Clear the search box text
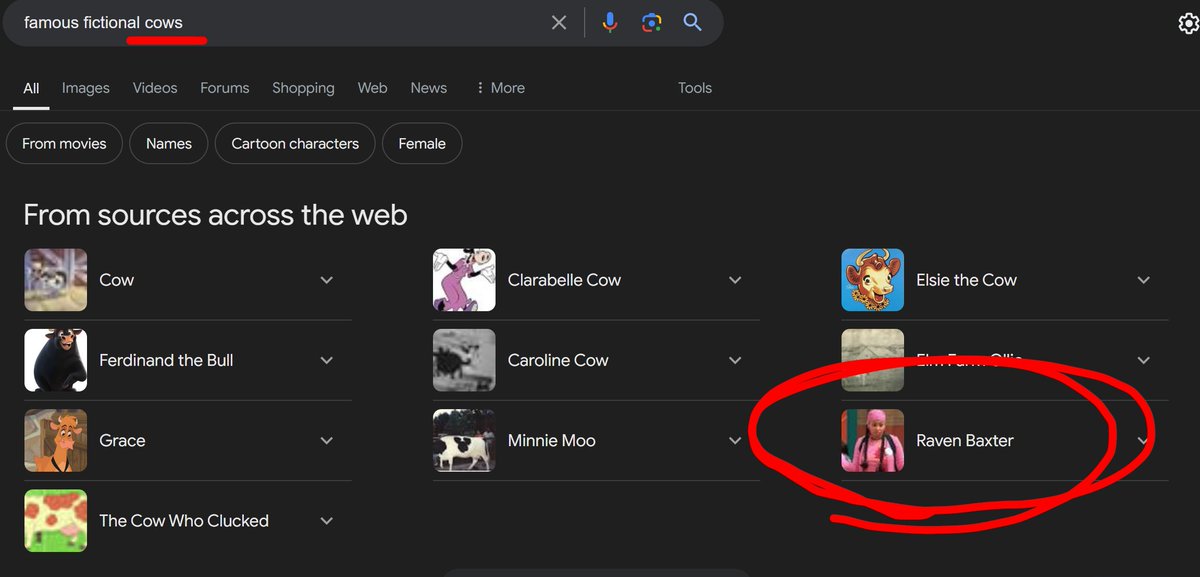The height and width of the screenshot is (577, 1200). 559,22
